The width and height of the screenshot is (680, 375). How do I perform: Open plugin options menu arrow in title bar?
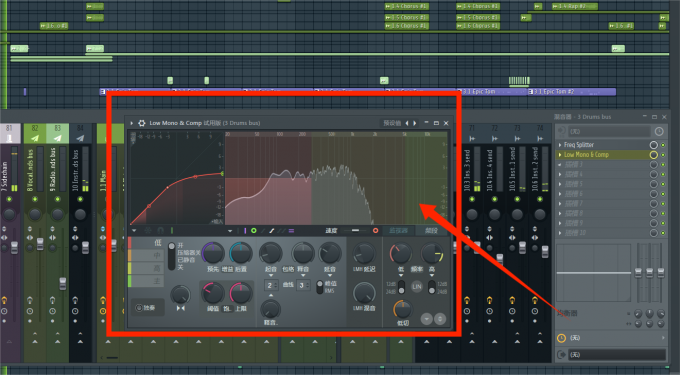(132, 123)
